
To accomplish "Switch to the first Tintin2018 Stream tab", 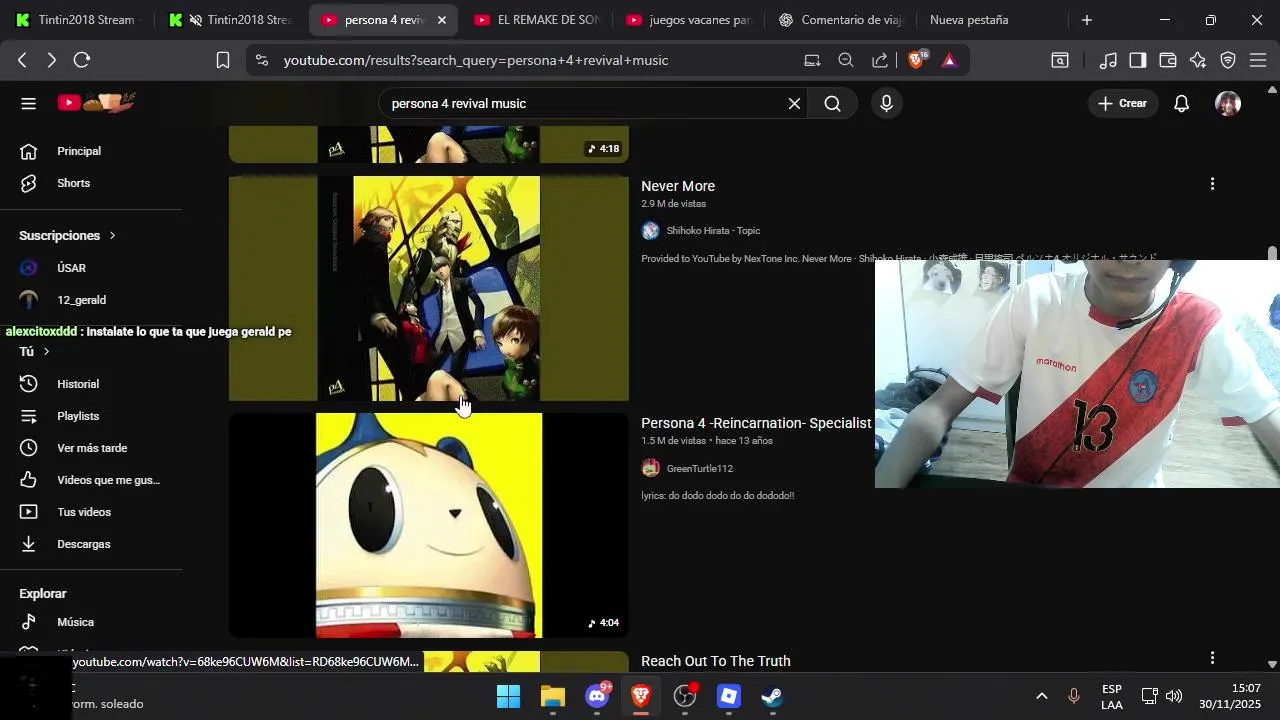I will [78, 20].
